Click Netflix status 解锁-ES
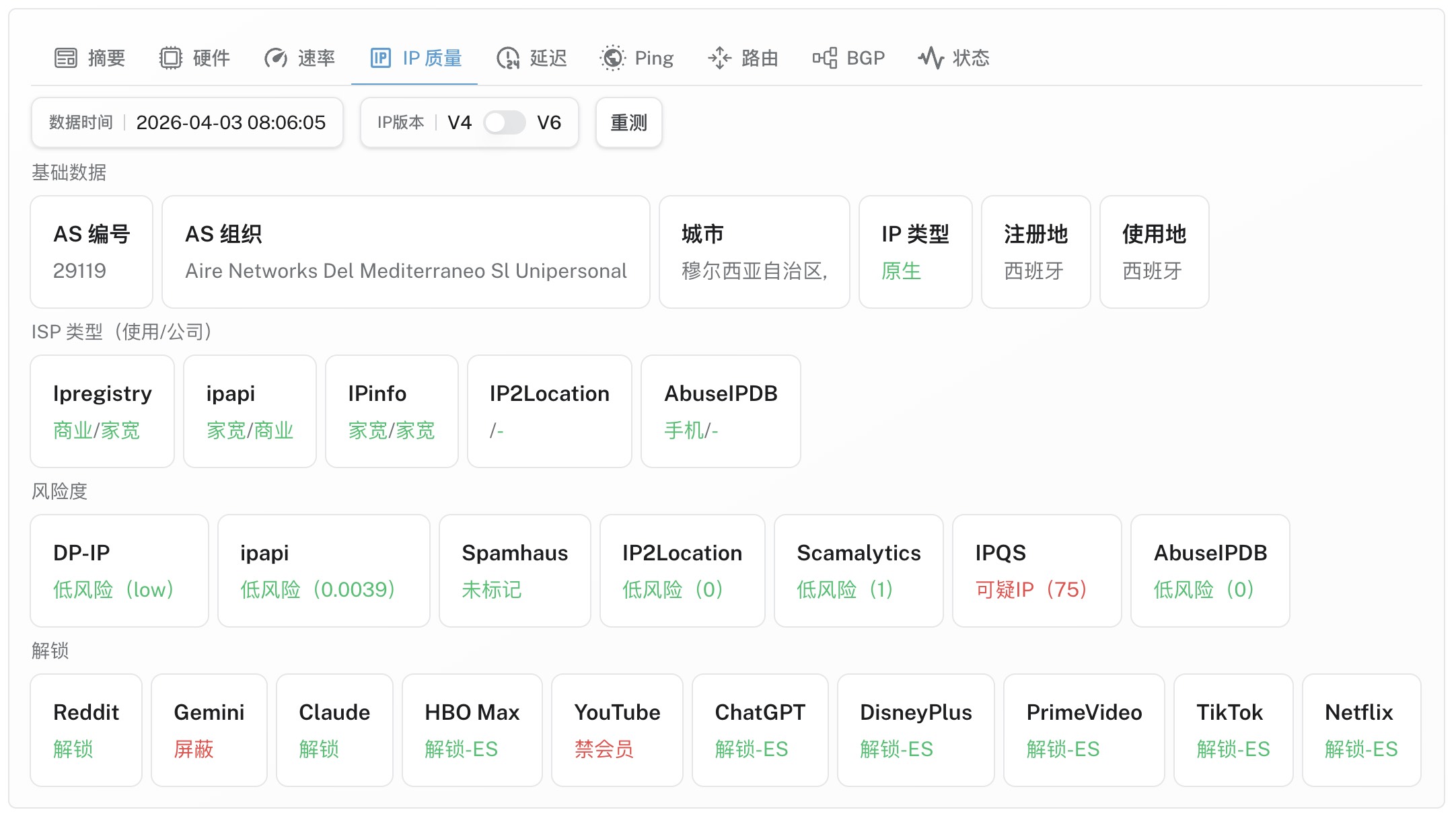This screenshot has height=818, width=1456. click(1361, 749)
